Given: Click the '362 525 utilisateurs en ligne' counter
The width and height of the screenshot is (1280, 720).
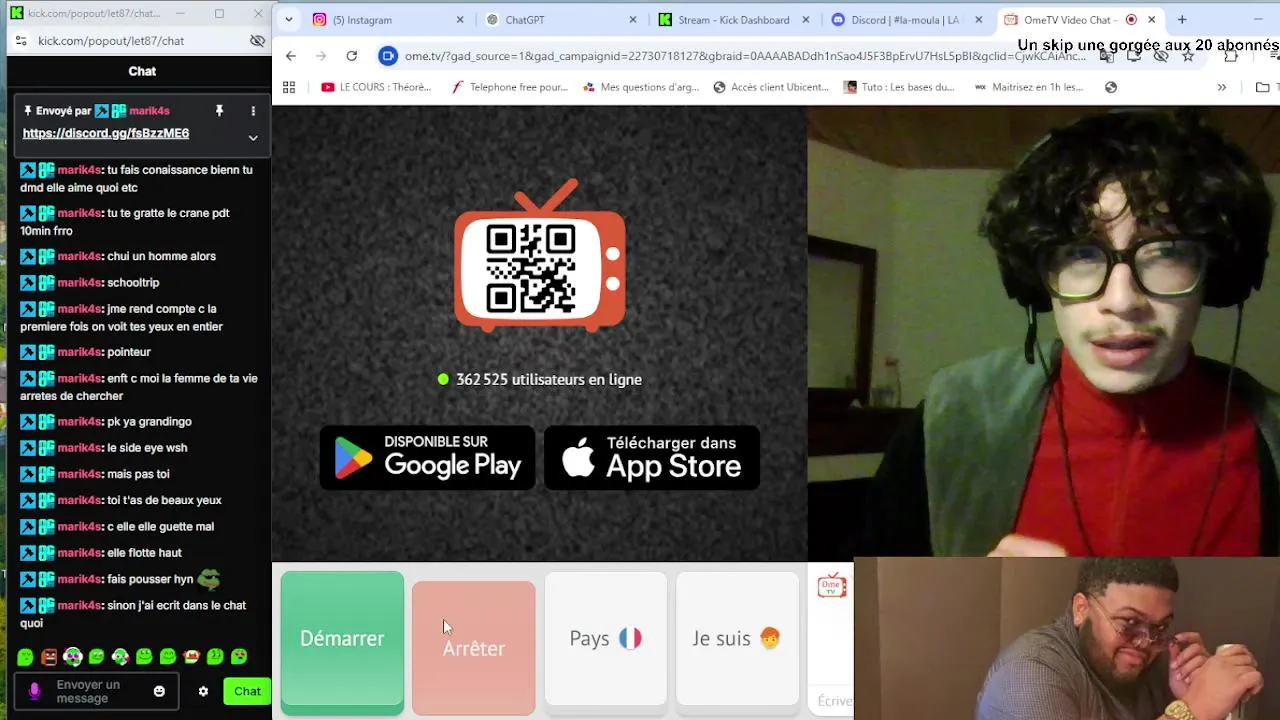Looking at the screenshot, I should pos(540,379).
